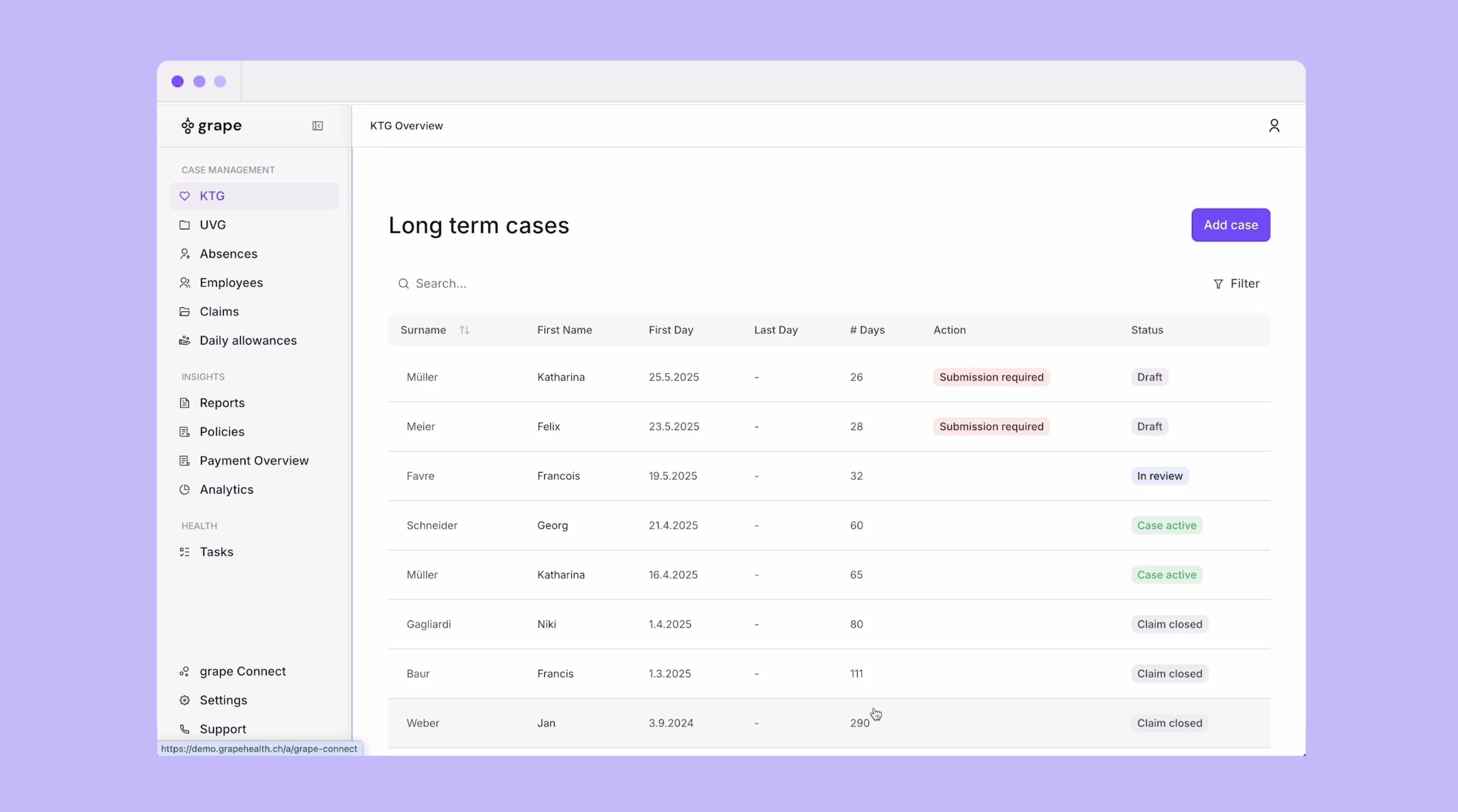This screenshot has width=1458, height=812.
Task: Click Submission required badge in Felix row
Action: coord(991,427)
